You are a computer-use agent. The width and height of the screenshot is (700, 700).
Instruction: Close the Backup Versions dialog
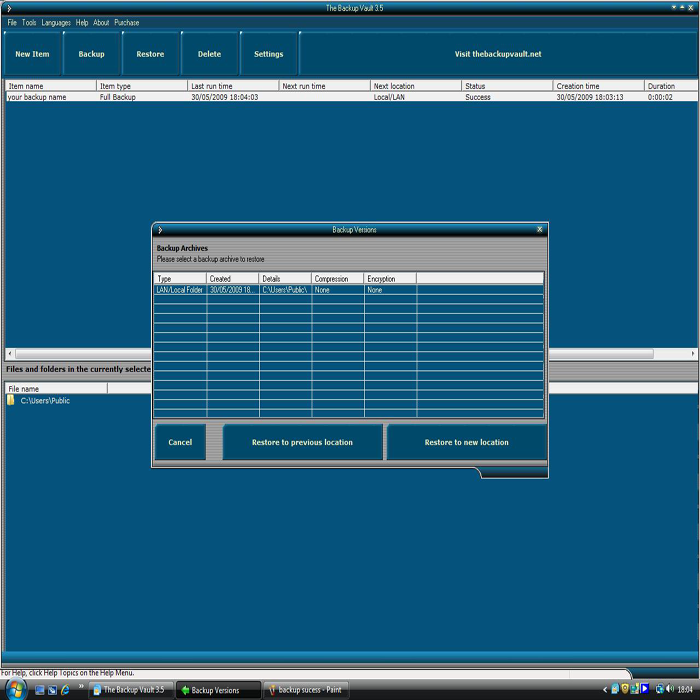(x=539, y=229)
